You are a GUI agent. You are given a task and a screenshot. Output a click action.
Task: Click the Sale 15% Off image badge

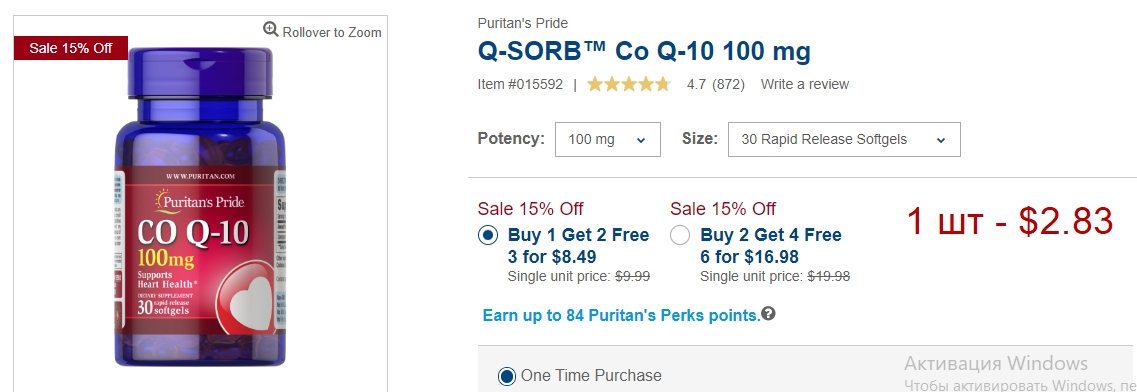click(71, 48)
